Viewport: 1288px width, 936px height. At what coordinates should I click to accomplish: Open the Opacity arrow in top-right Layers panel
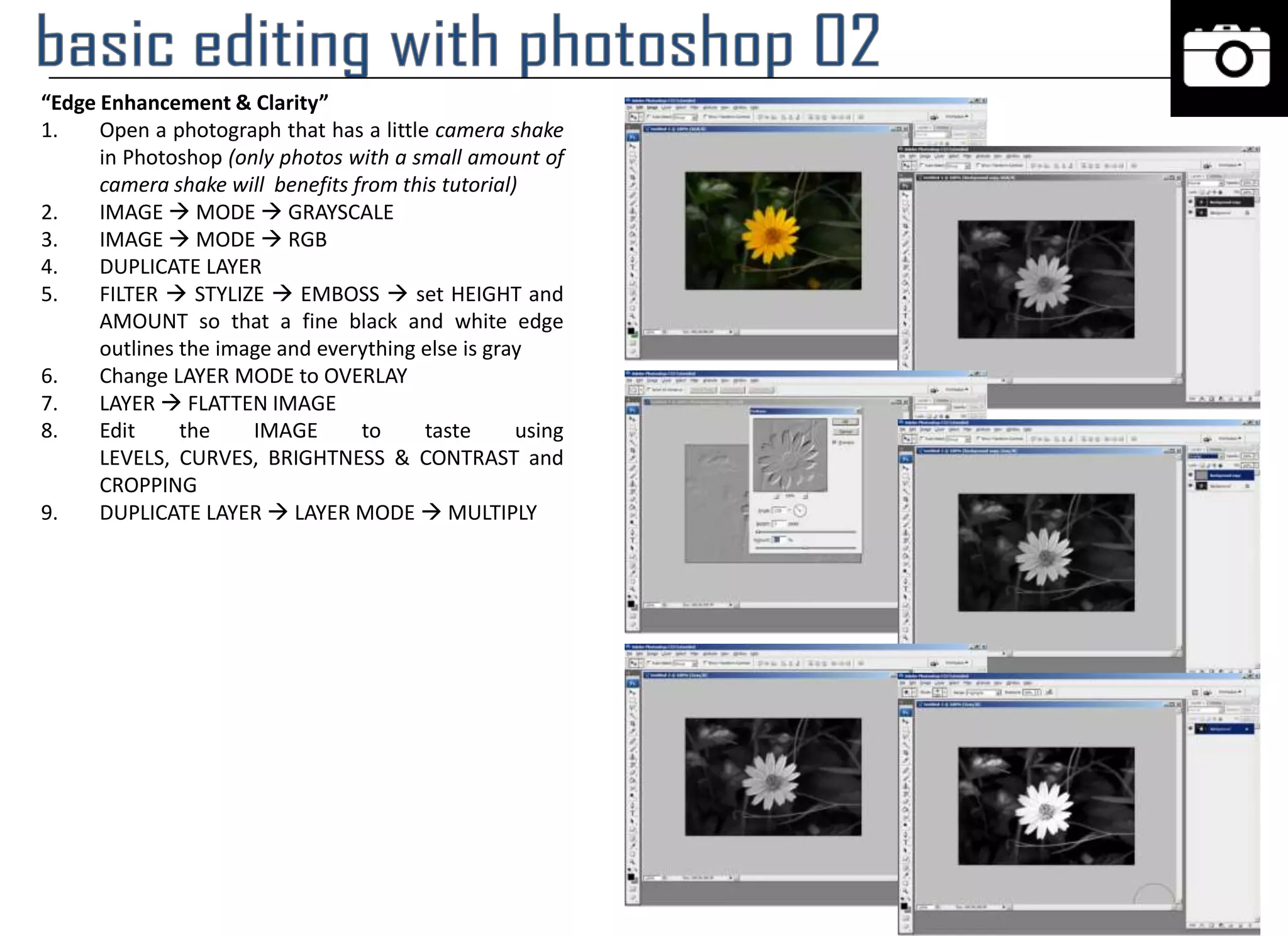1256,183
